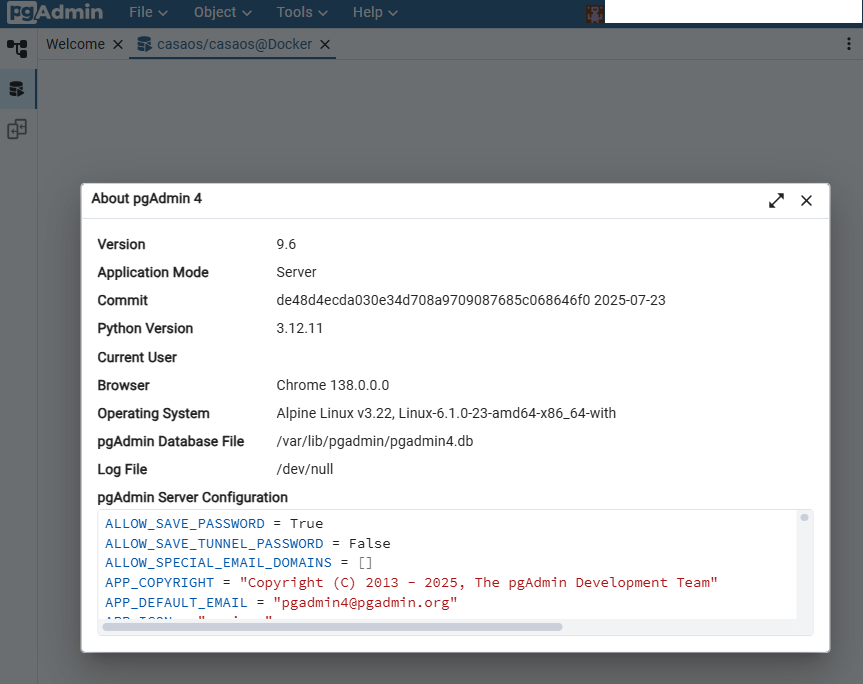Close the casaos/casaos@Docker tab
Screen dimensions: 863x684
tap(325, 45)
